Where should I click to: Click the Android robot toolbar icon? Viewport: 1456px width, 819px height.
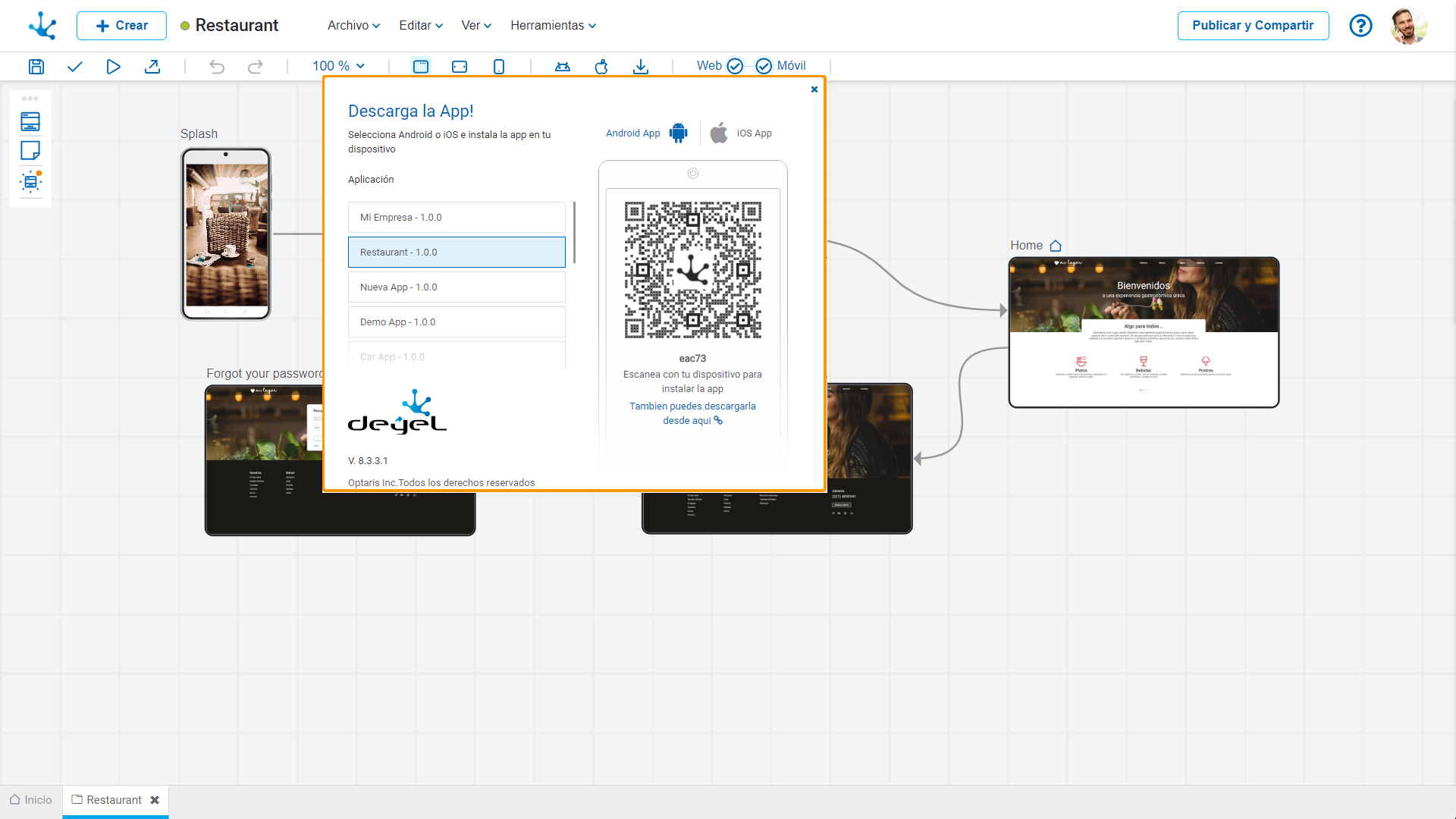pyautogui.click(x=562, y=67)
